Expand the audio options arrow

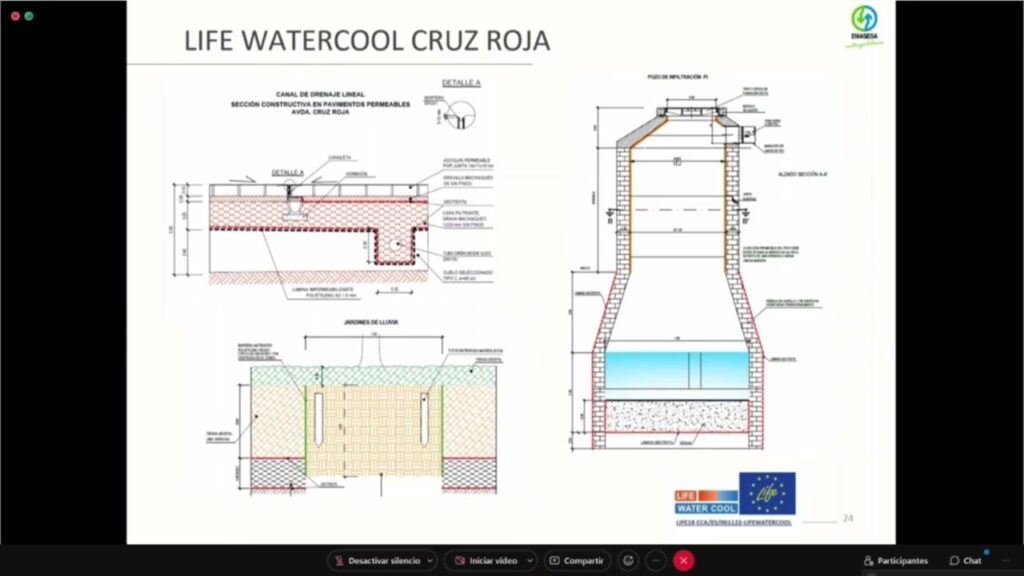(x=430, y=561)
